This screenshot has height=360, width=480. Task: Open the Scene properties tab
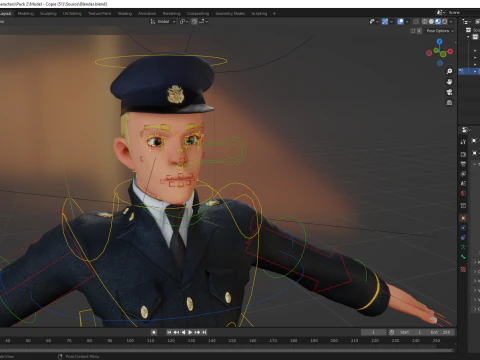point(463,183)
